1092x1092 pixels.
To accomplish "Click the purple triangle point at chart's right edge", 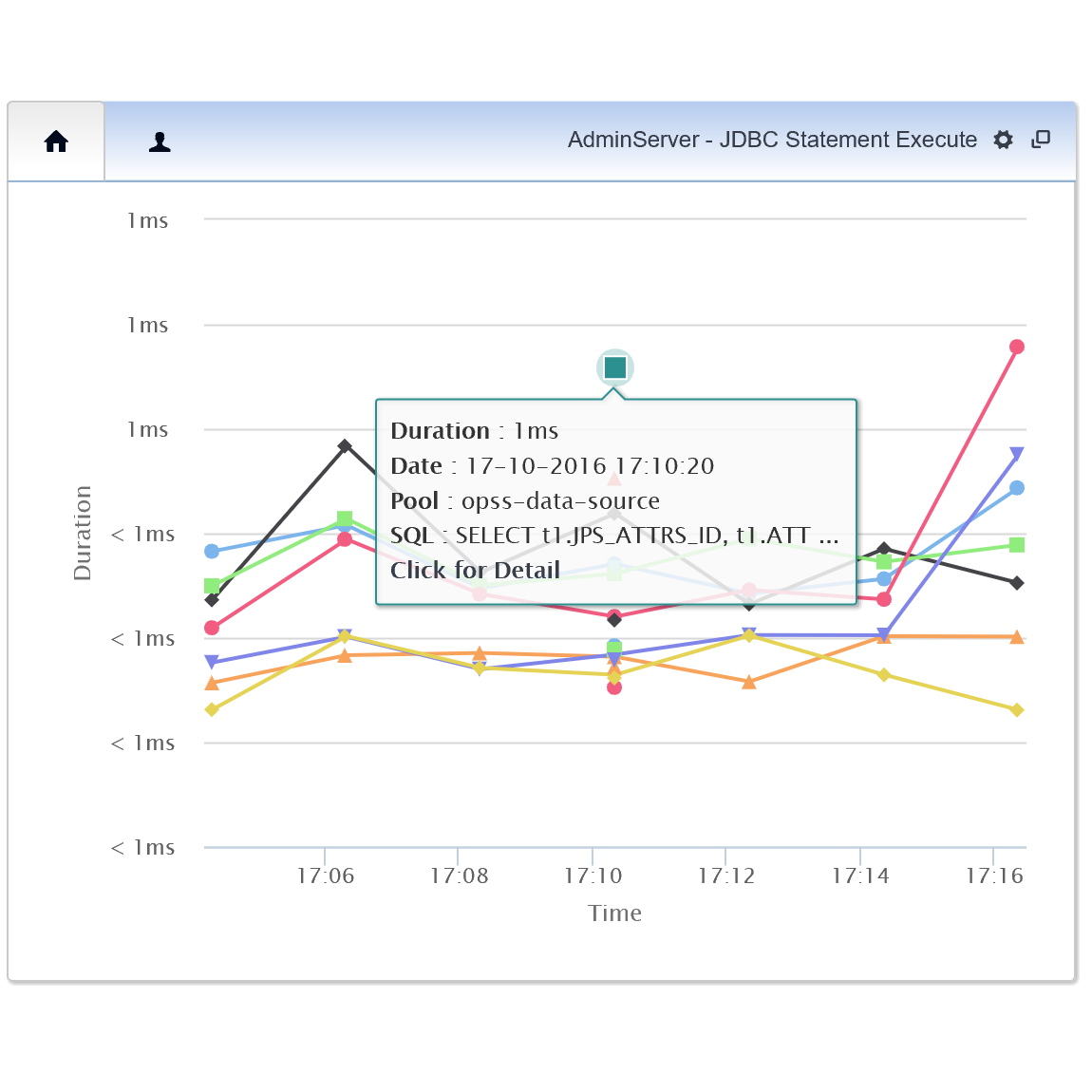I will (1017, 454).
